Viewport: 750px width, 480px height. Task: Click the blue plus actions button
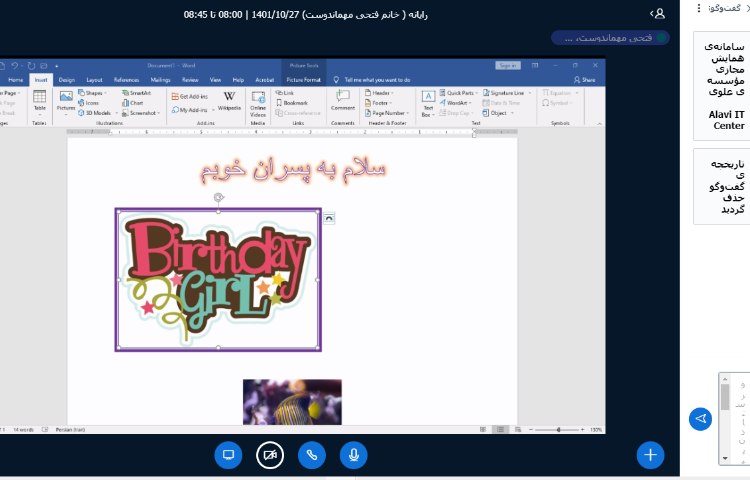coord(650,455)
